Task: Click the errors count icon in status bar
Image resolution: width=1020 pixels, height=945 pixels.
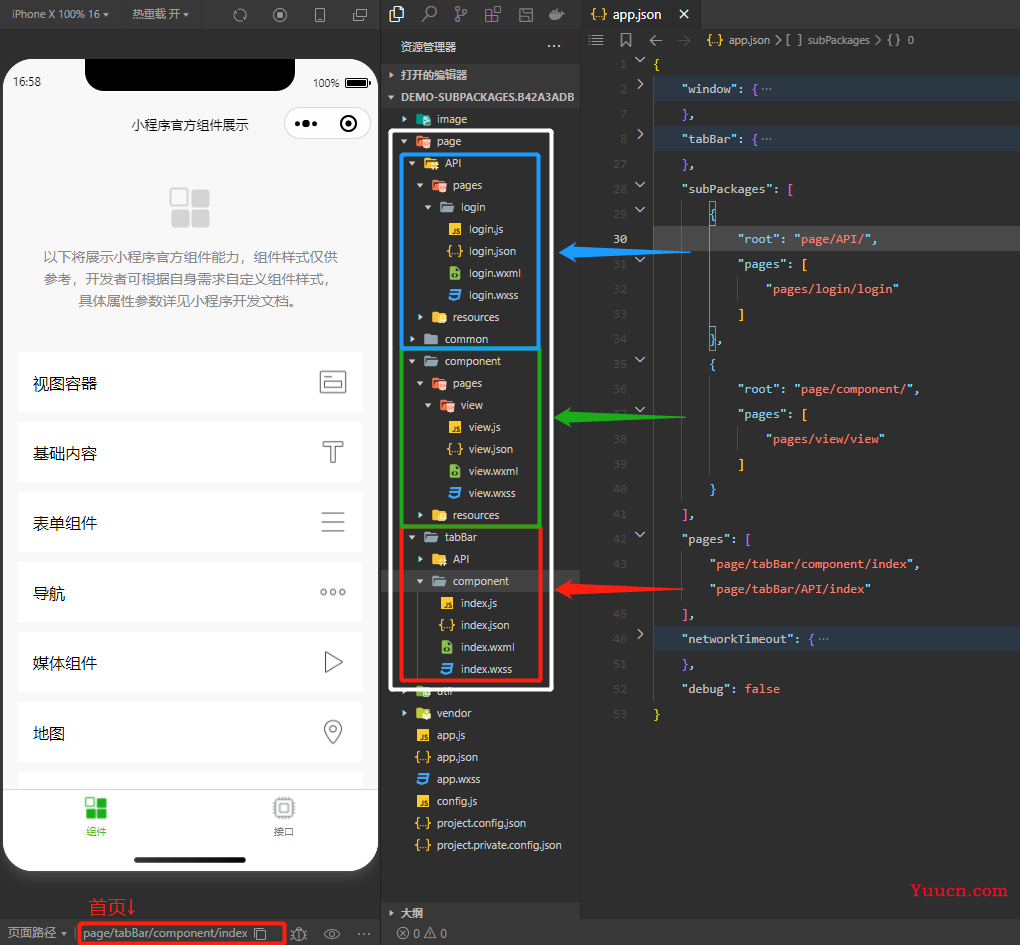Action: click(x=407, y=933)
